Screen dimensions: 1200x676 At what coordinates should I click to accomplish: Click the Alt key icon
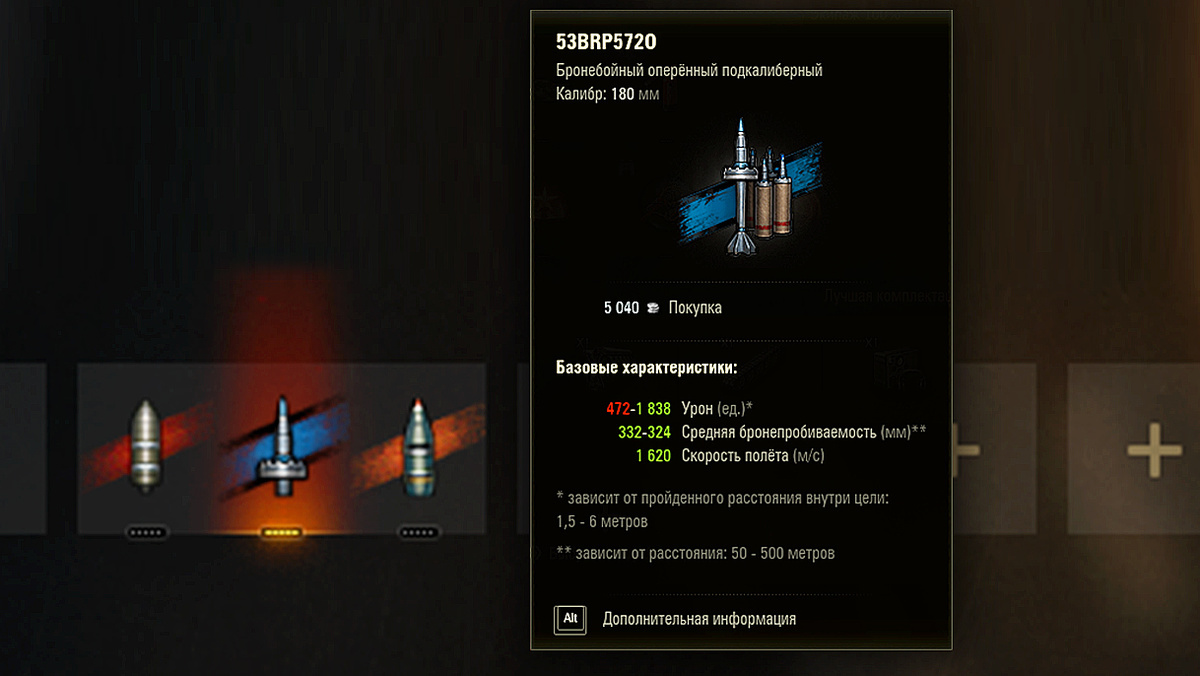(x=570, y=619)
